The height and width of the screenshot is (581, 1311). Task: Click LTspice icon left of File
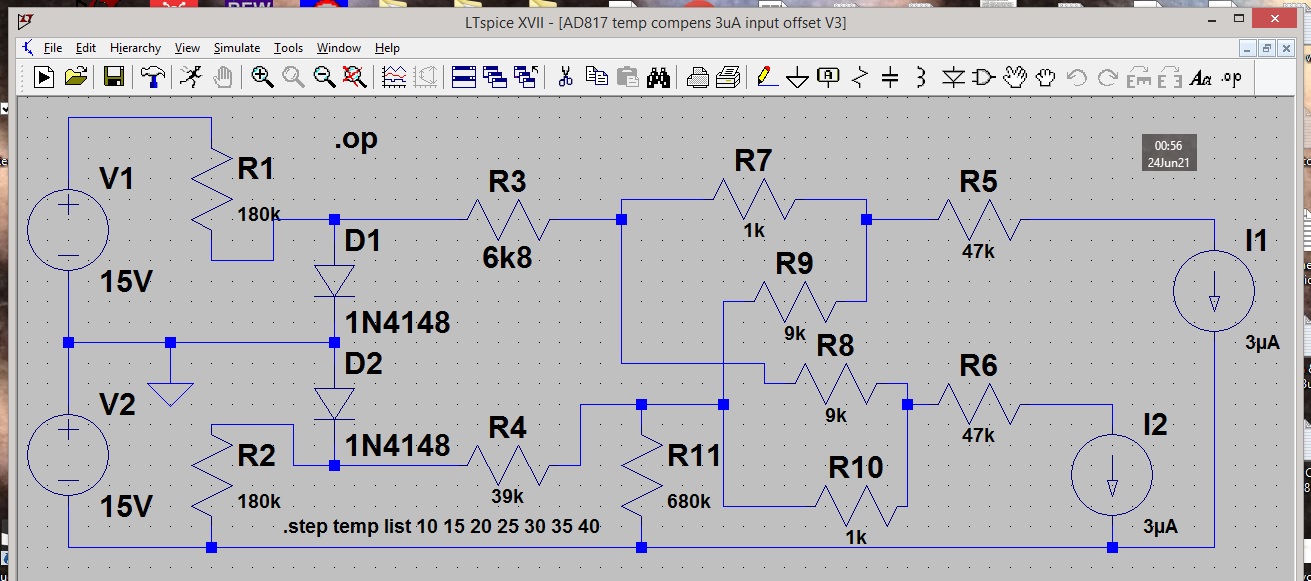point(27,48)
